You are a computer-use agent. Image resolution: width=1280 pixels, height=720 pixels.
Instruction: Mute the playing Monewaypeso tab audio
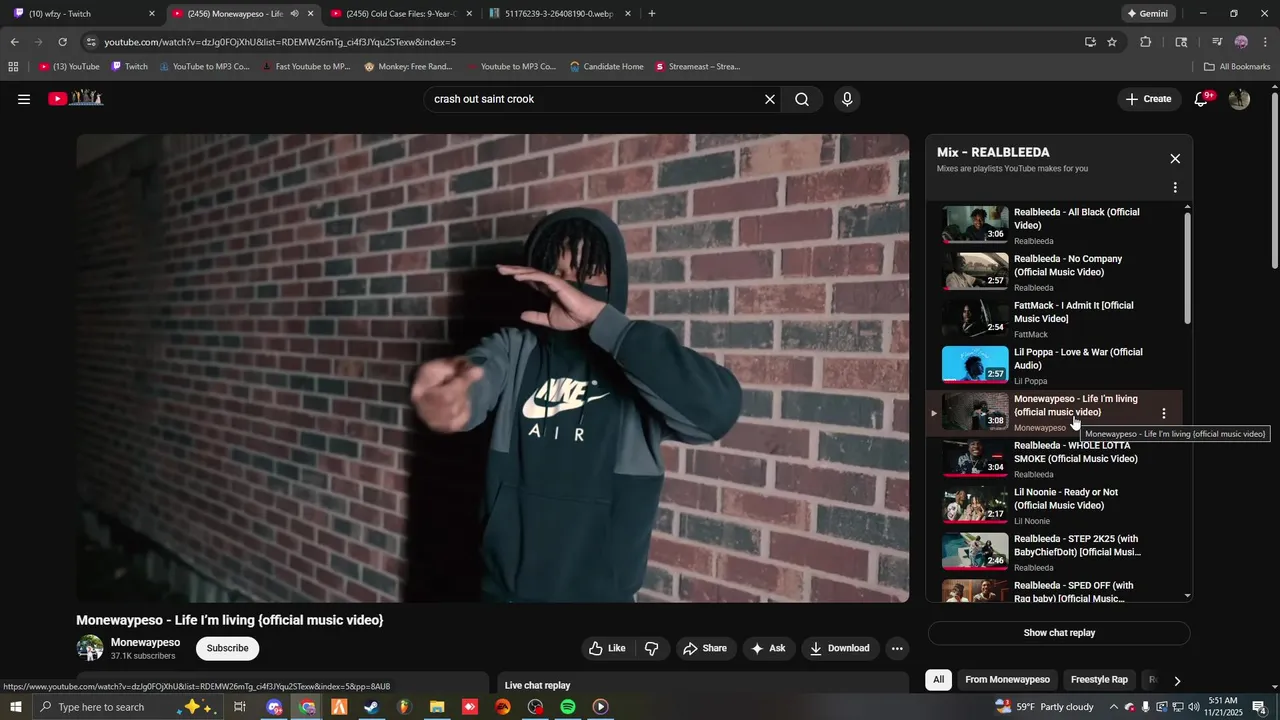(x=294, y=13)
